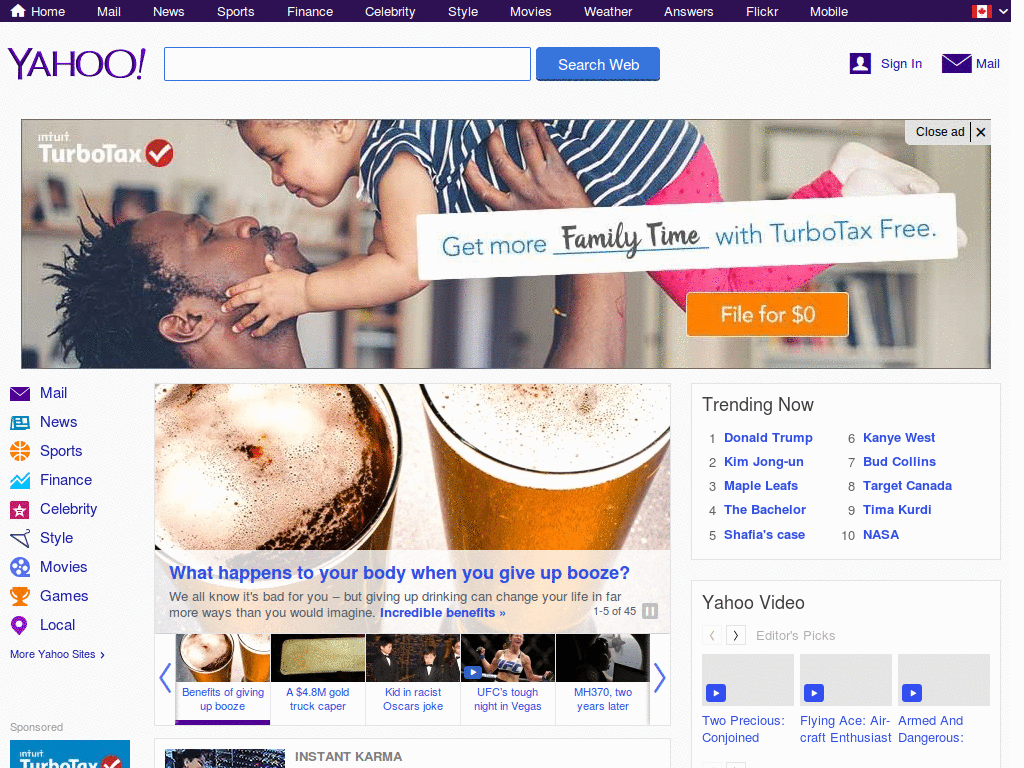
Task: Open the Tima Kurdi trending link
Action: (897, 510)
